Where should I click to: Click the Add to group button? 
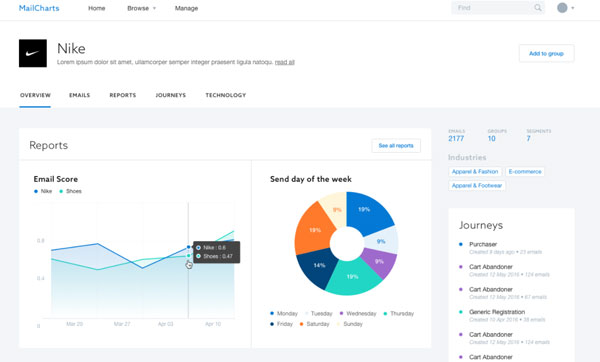tap(546, 54)
